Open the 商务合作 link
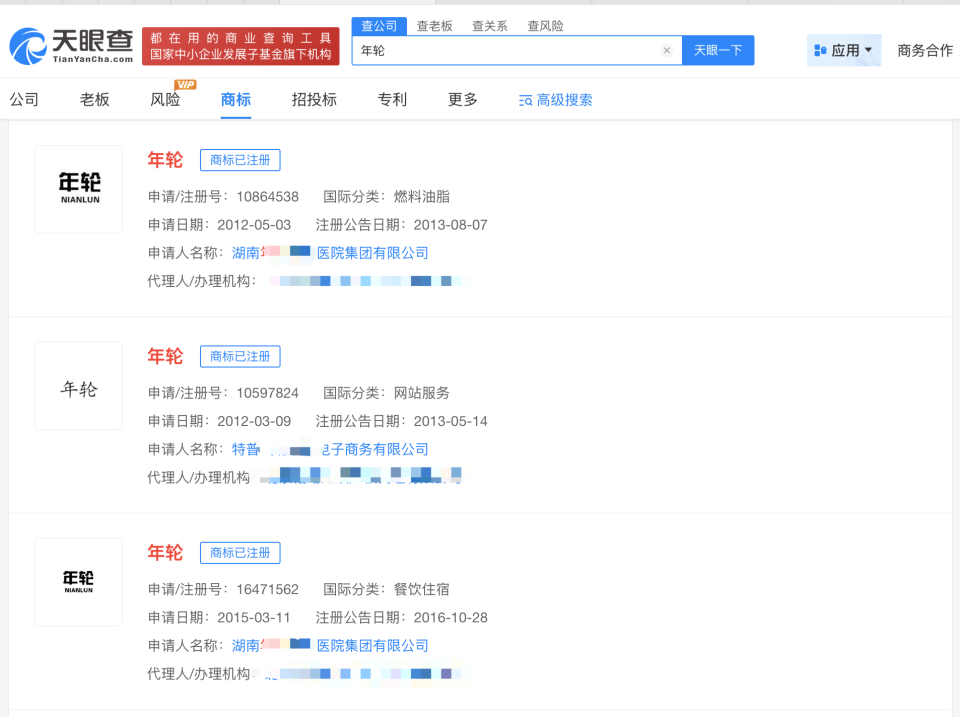960x717 pixels. (925, 50)
